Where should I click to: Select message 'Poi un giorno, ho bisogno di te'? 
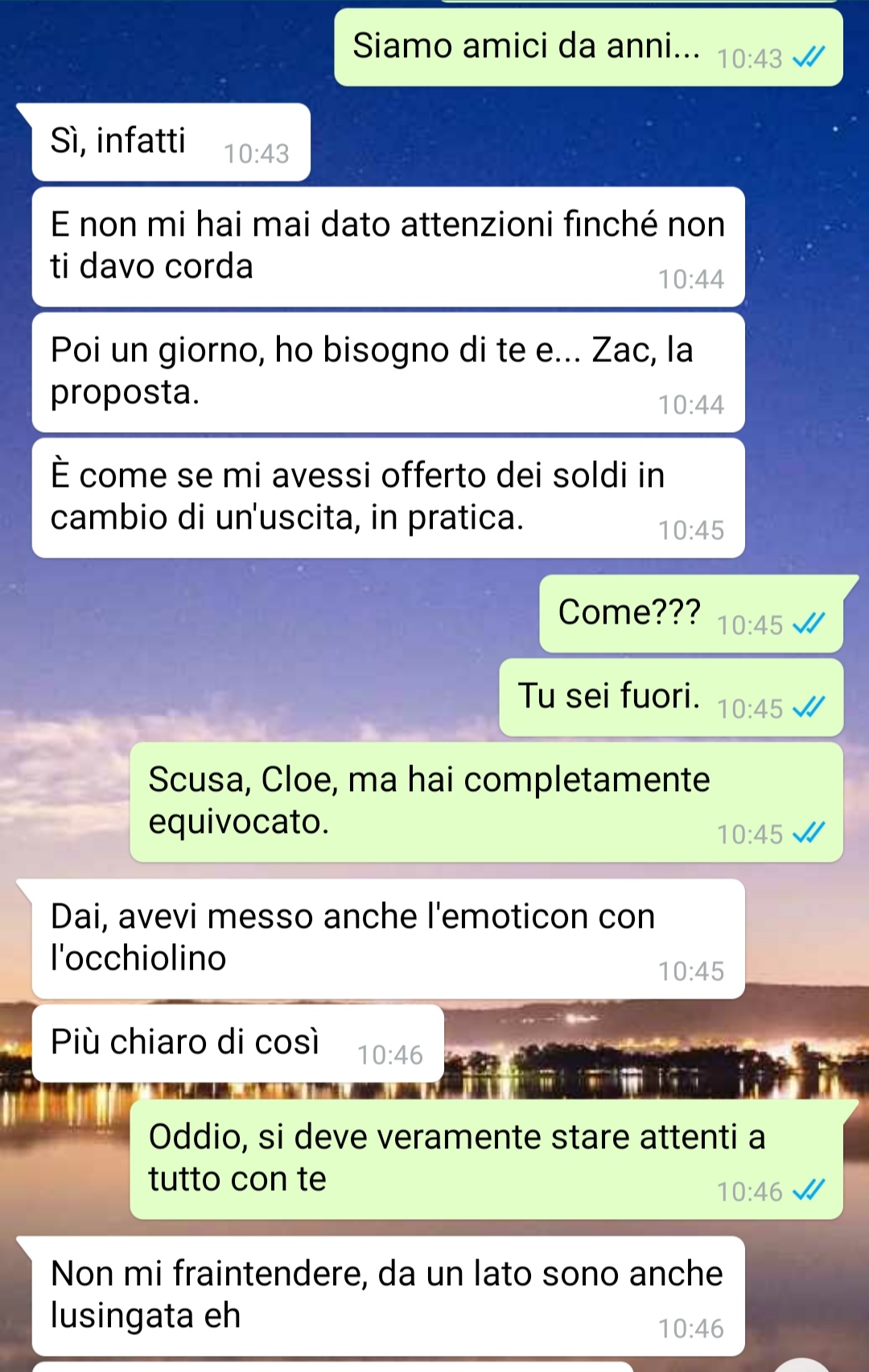click(x=388, y=373)
